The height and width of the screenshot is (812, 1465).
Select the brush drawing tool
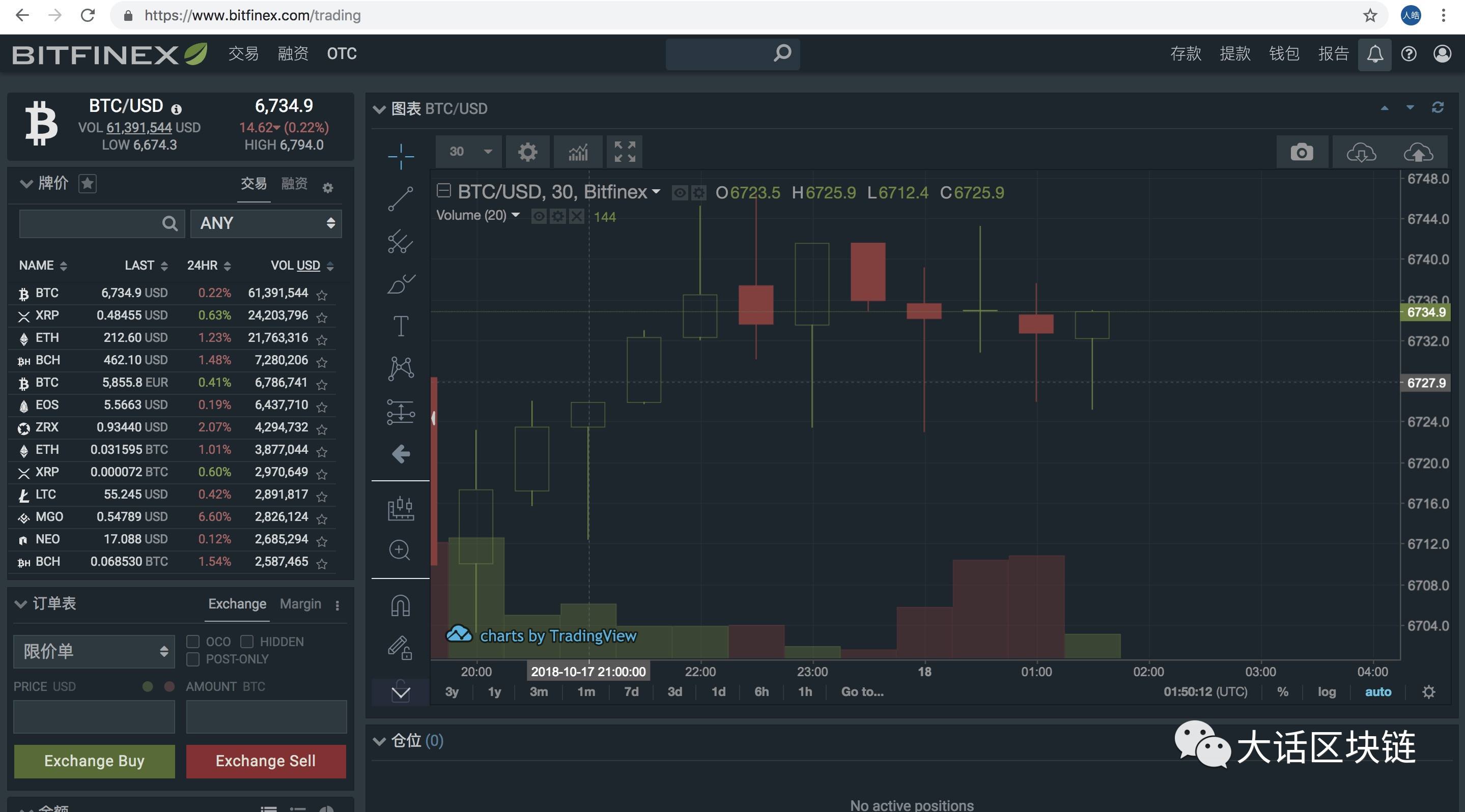coord(401,283)
